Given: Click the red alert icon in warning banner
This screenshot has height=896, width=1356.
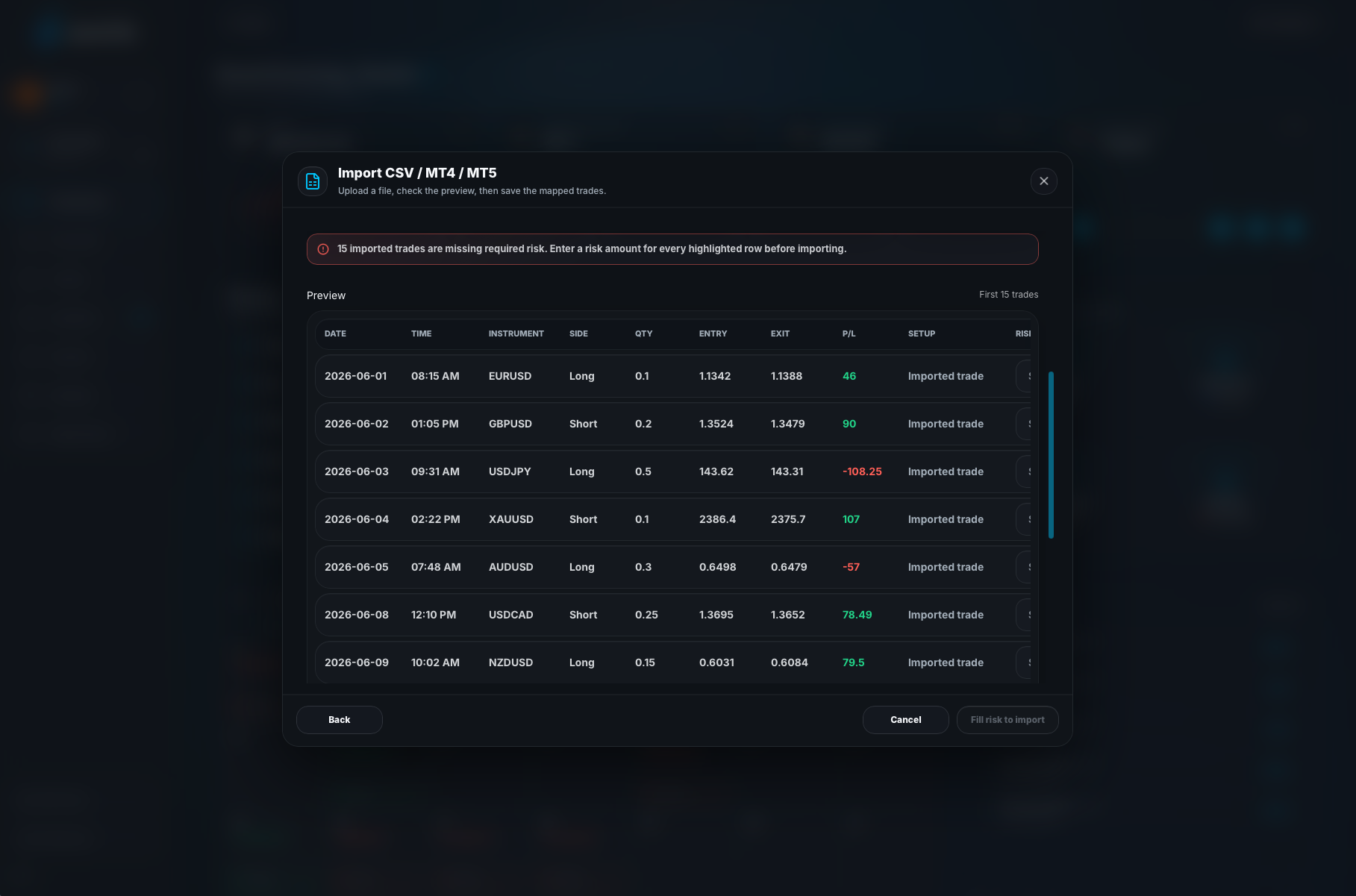Looking at the screenshot, I should [x=323, y=249].
